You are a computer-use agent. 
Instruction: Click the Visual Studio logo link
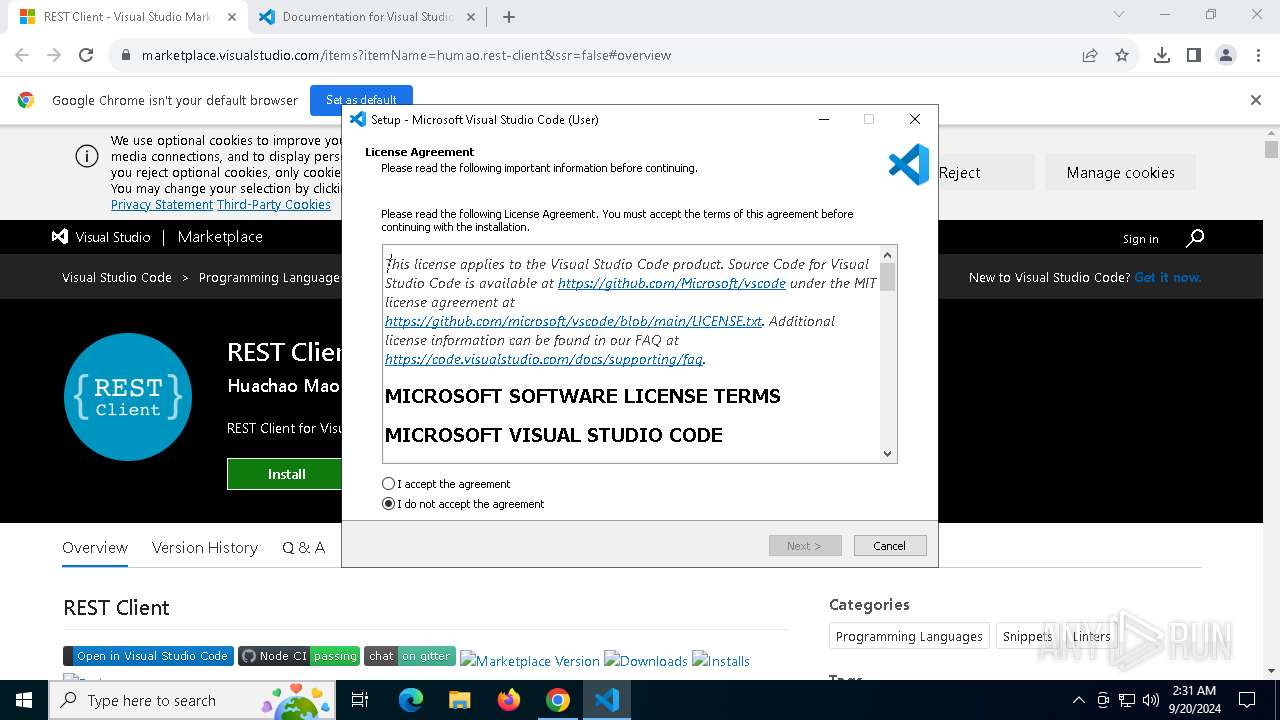click(101, 237)
